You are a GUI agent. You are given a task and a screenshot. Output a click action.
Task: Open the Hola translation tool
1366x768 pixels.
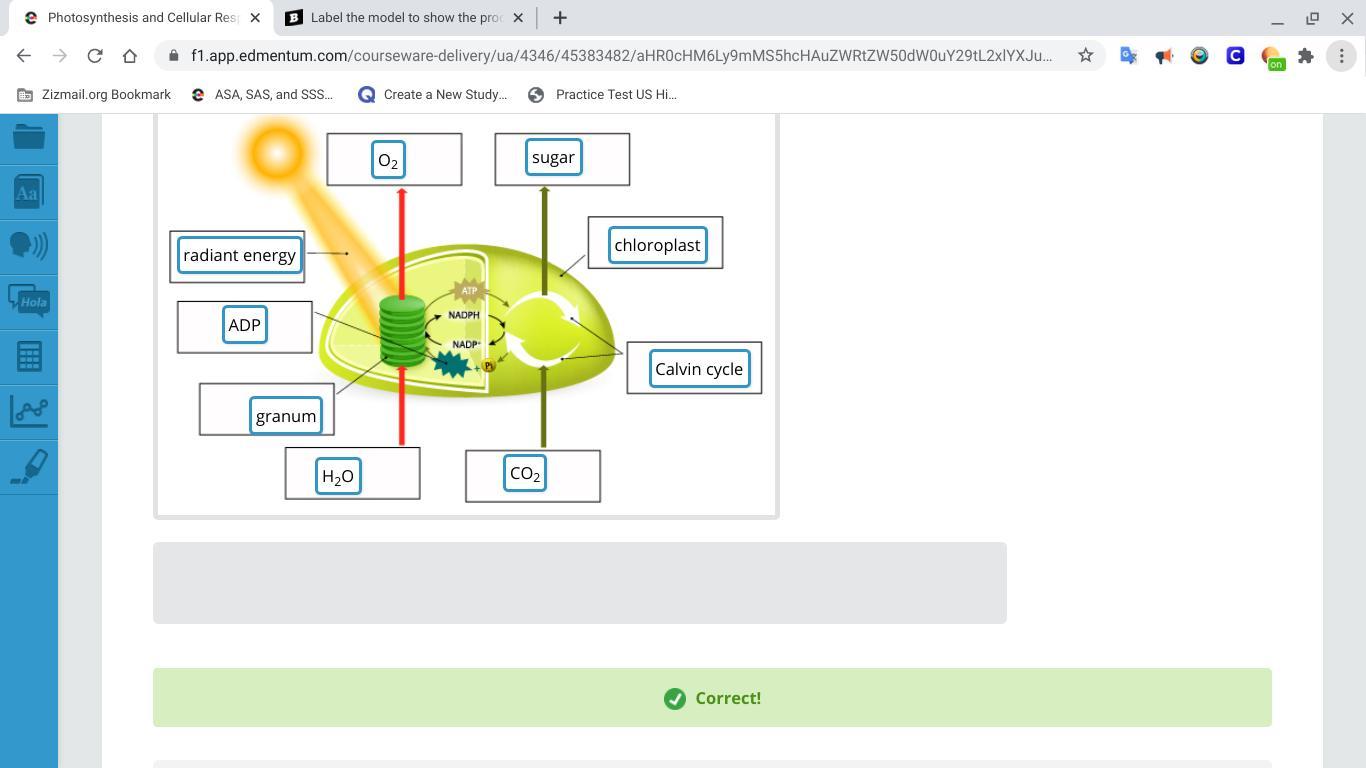tap(29, 301)
